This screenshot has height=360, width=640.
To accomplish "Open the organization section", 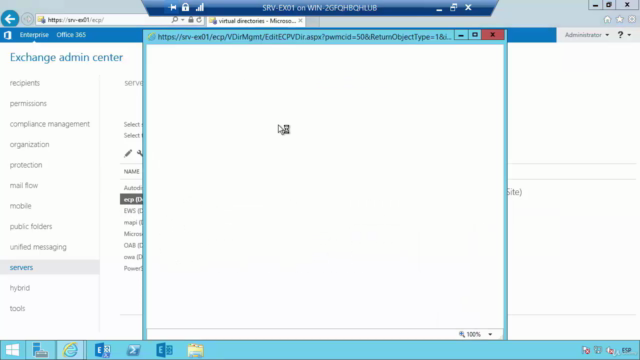I will pyautogui.click(x=29, y=144).
